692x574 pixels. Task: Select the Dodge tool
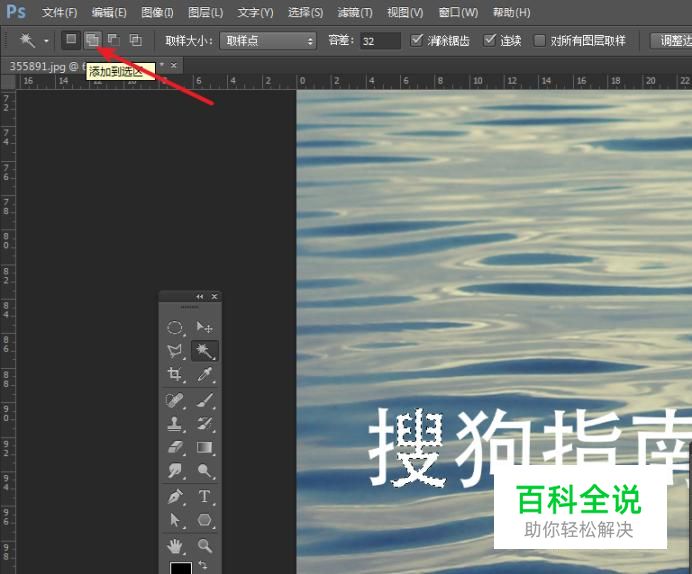204,471
